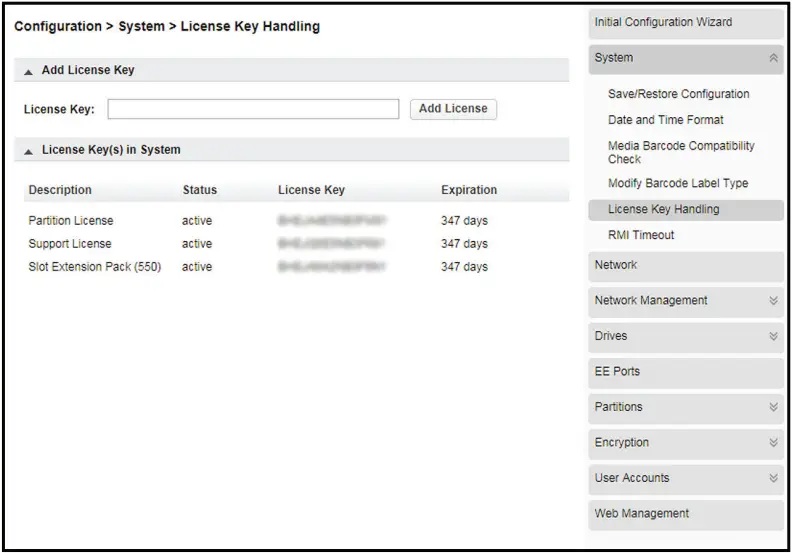Click the Add License button
Viewport: 792px width, 553px height.
[453, 109]
